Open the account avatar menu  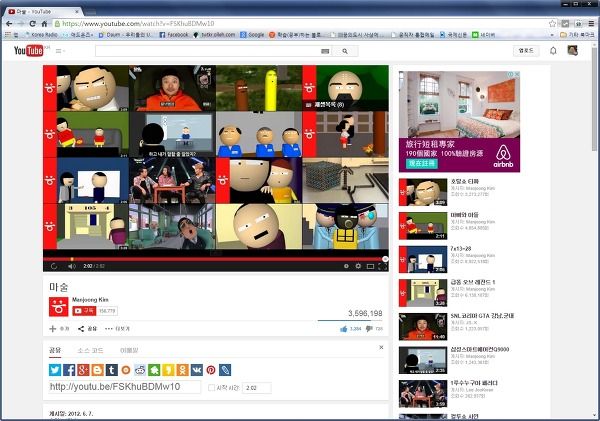coord(572,50)
